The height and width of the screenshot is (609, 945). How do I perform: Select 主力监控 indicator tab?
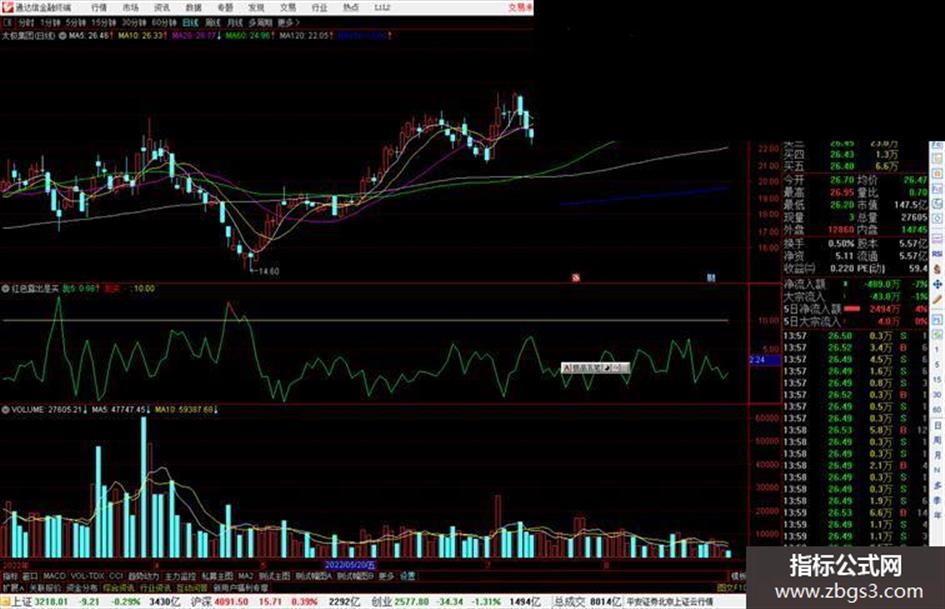click(180, 576)
